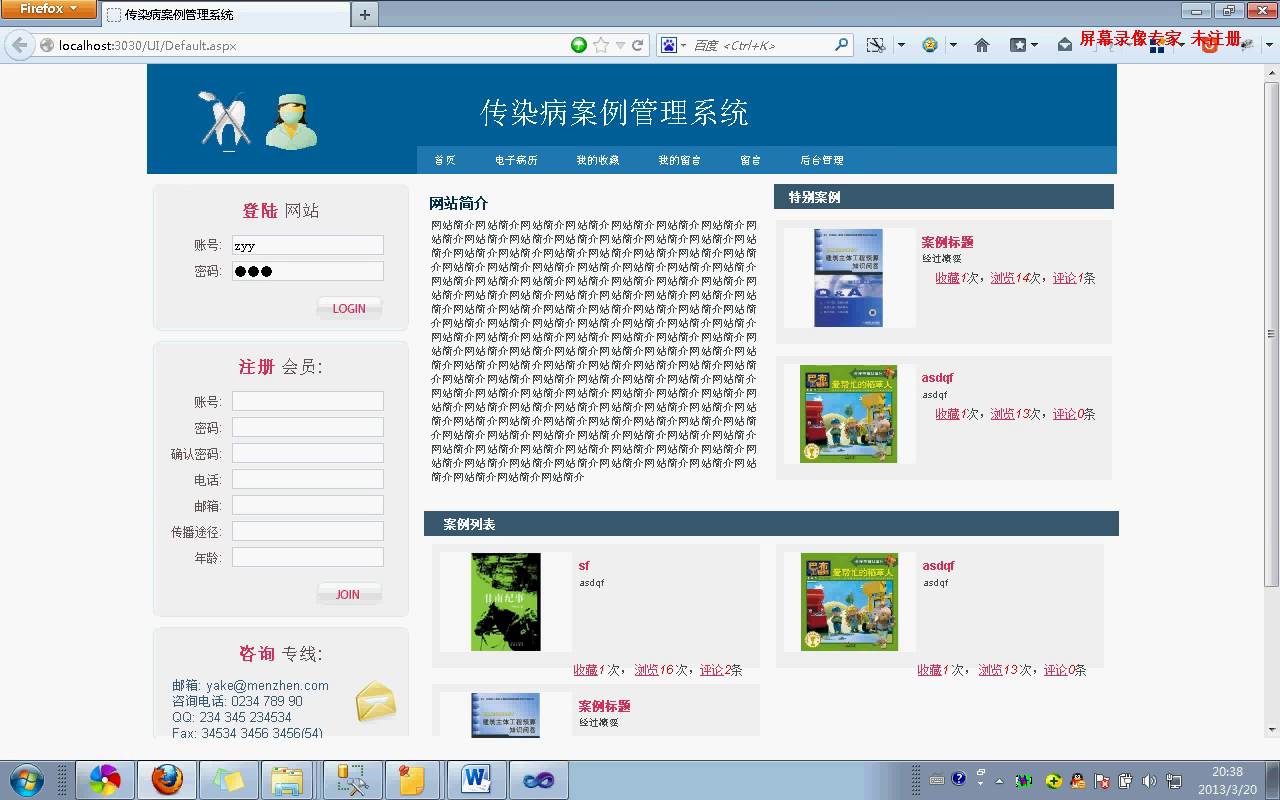Reload the page with refresh icon
The height and width of the screenshot is (800, 1280).
pos(637,45)
